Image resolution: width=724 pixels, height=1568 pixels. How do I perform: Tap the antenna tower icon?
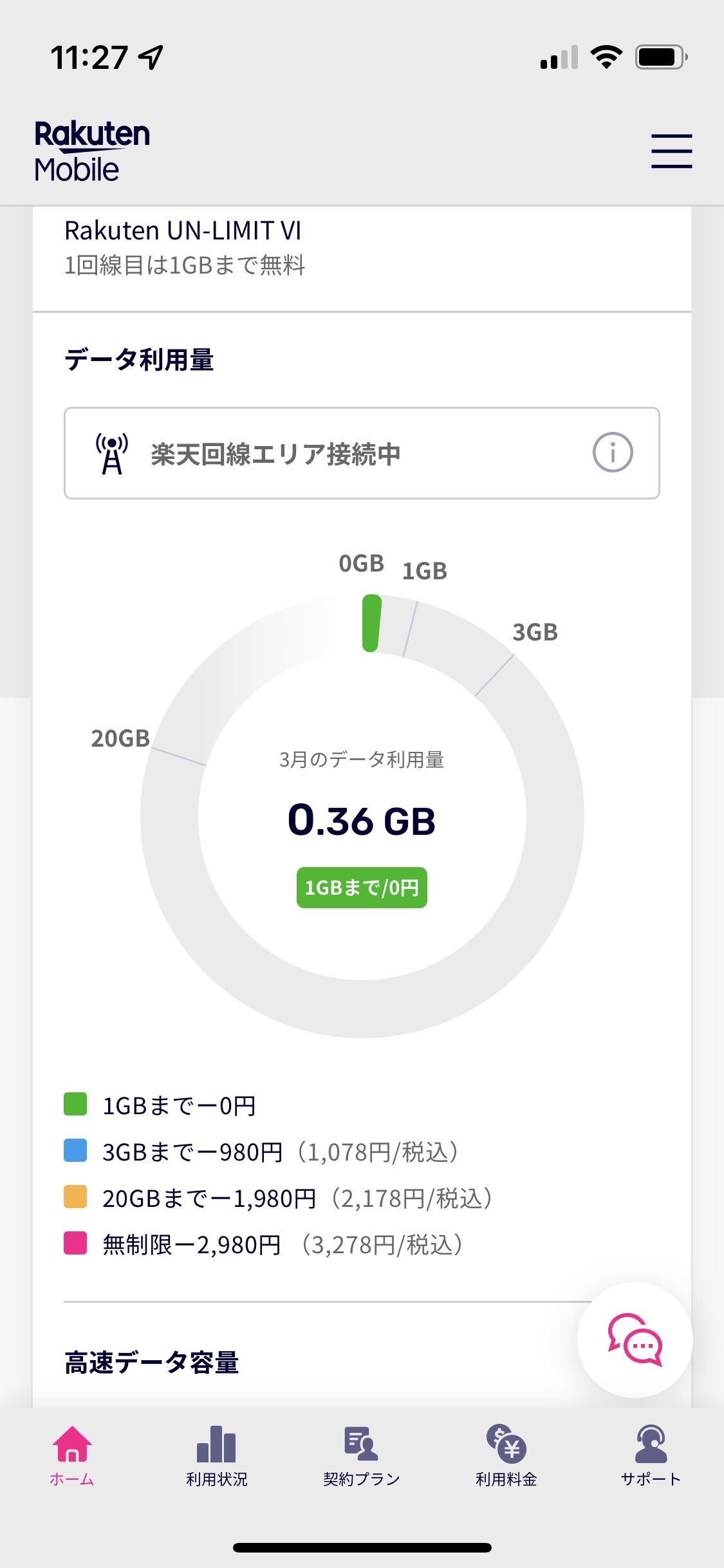coord(112,454)
